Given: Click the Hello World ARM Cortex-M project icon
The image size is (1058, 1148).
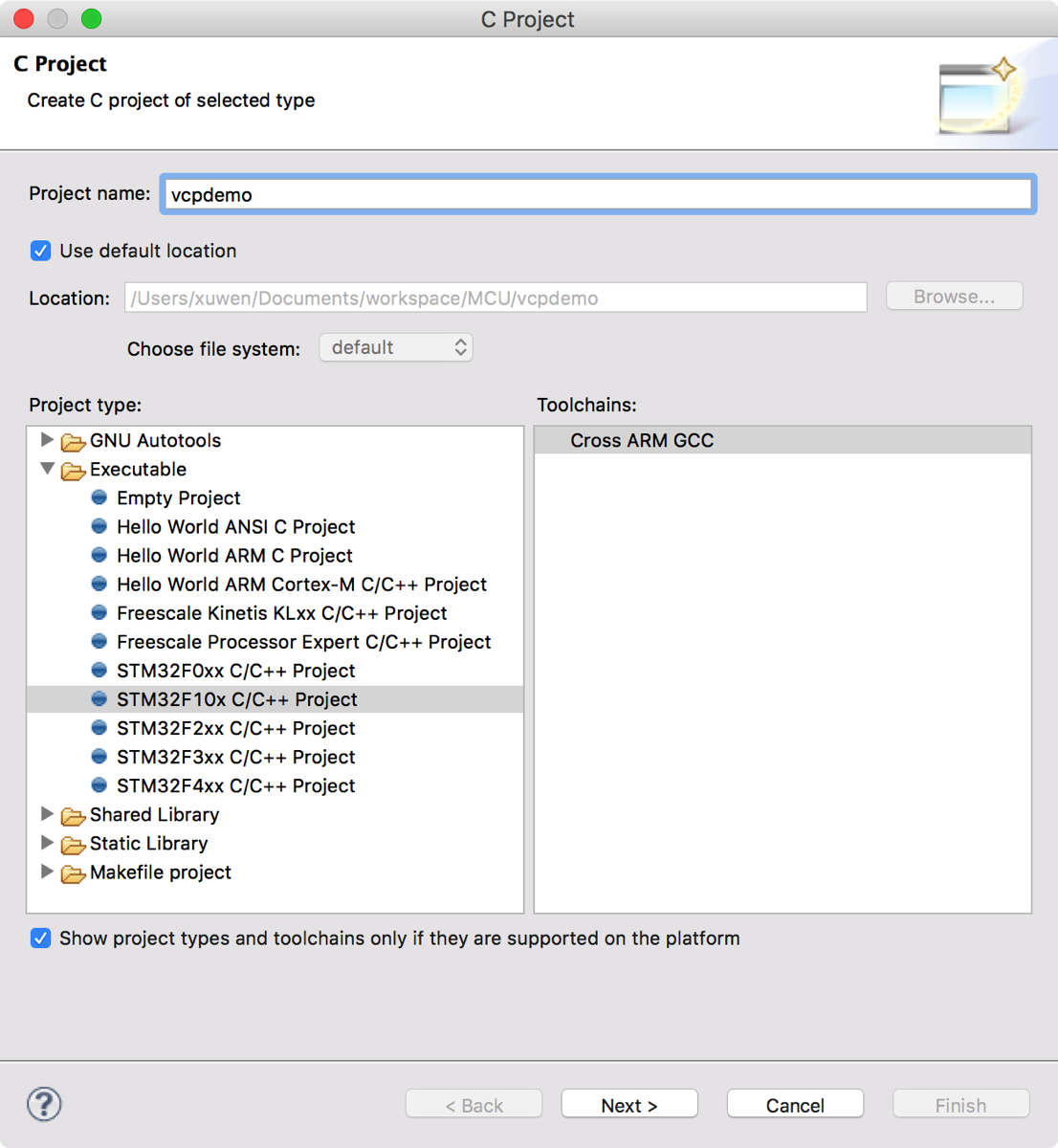Looking at the screenshot, I should coord(99,584).
